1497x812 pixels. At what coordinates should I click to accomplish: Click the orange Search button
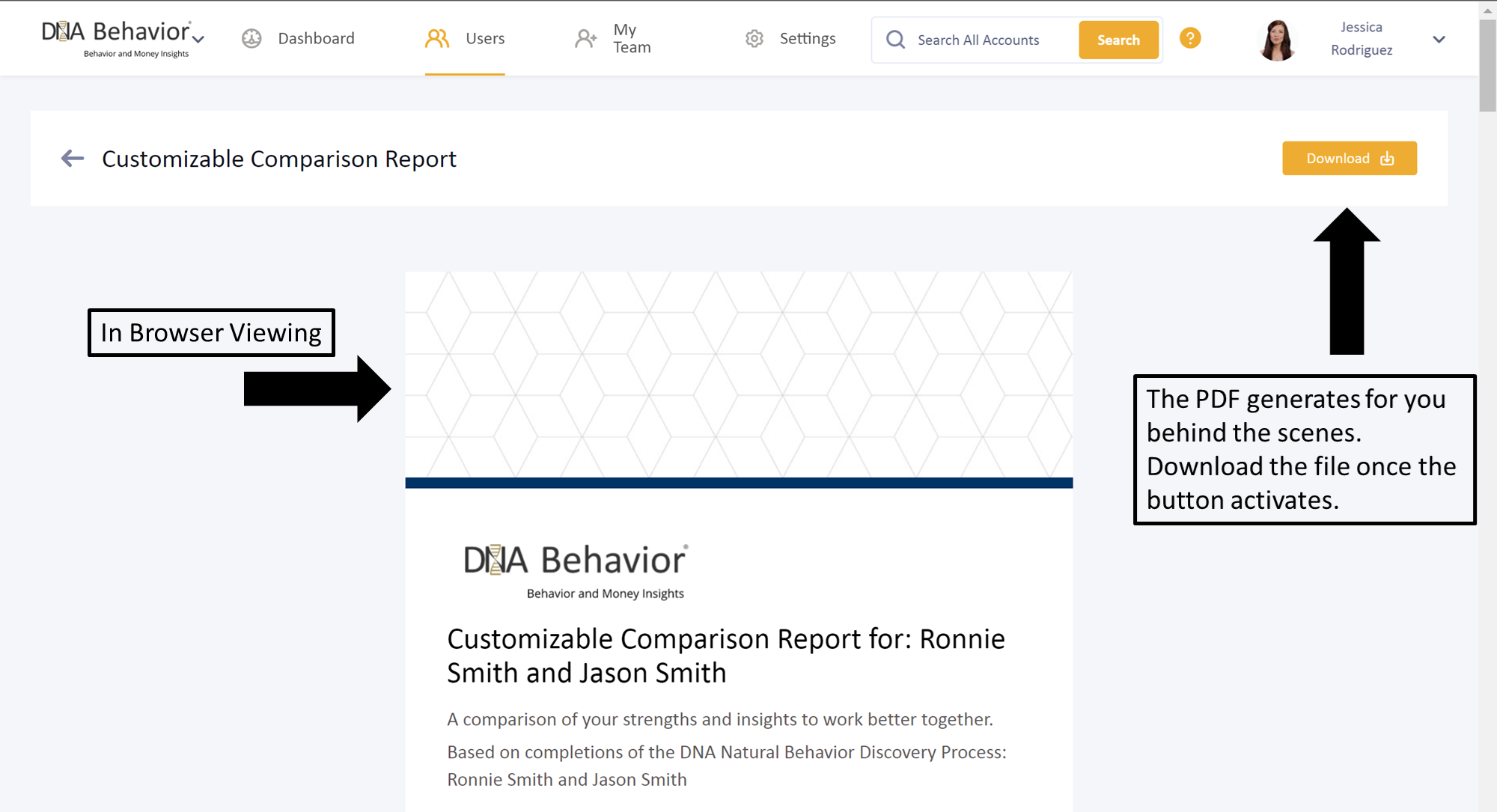[x=1118, y=40]
